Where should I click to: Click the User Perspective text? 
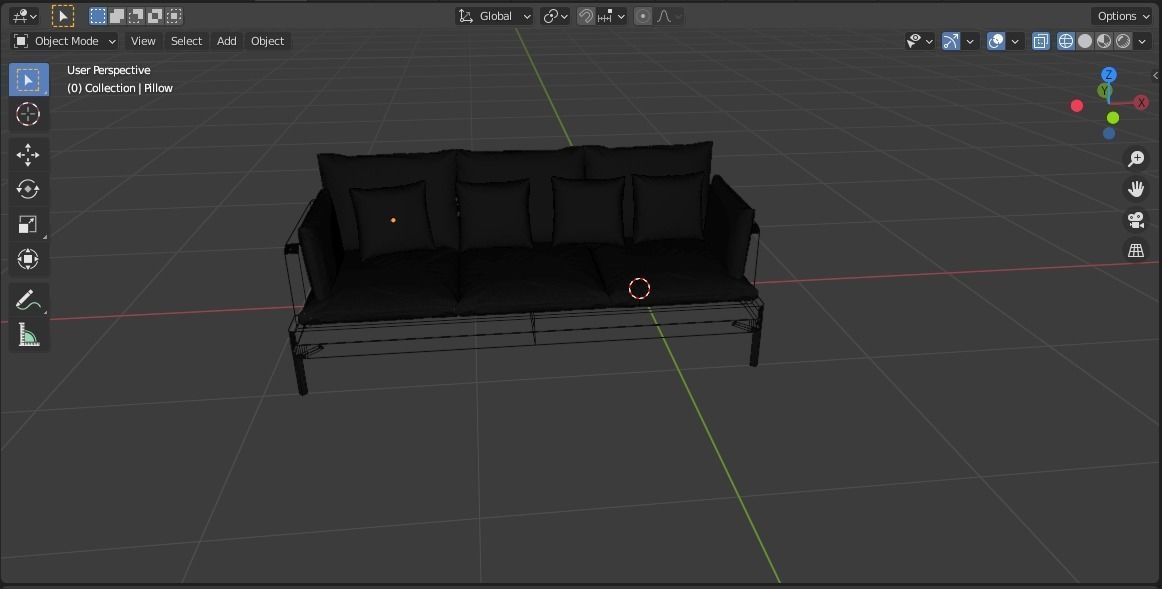tap(109, 70)
